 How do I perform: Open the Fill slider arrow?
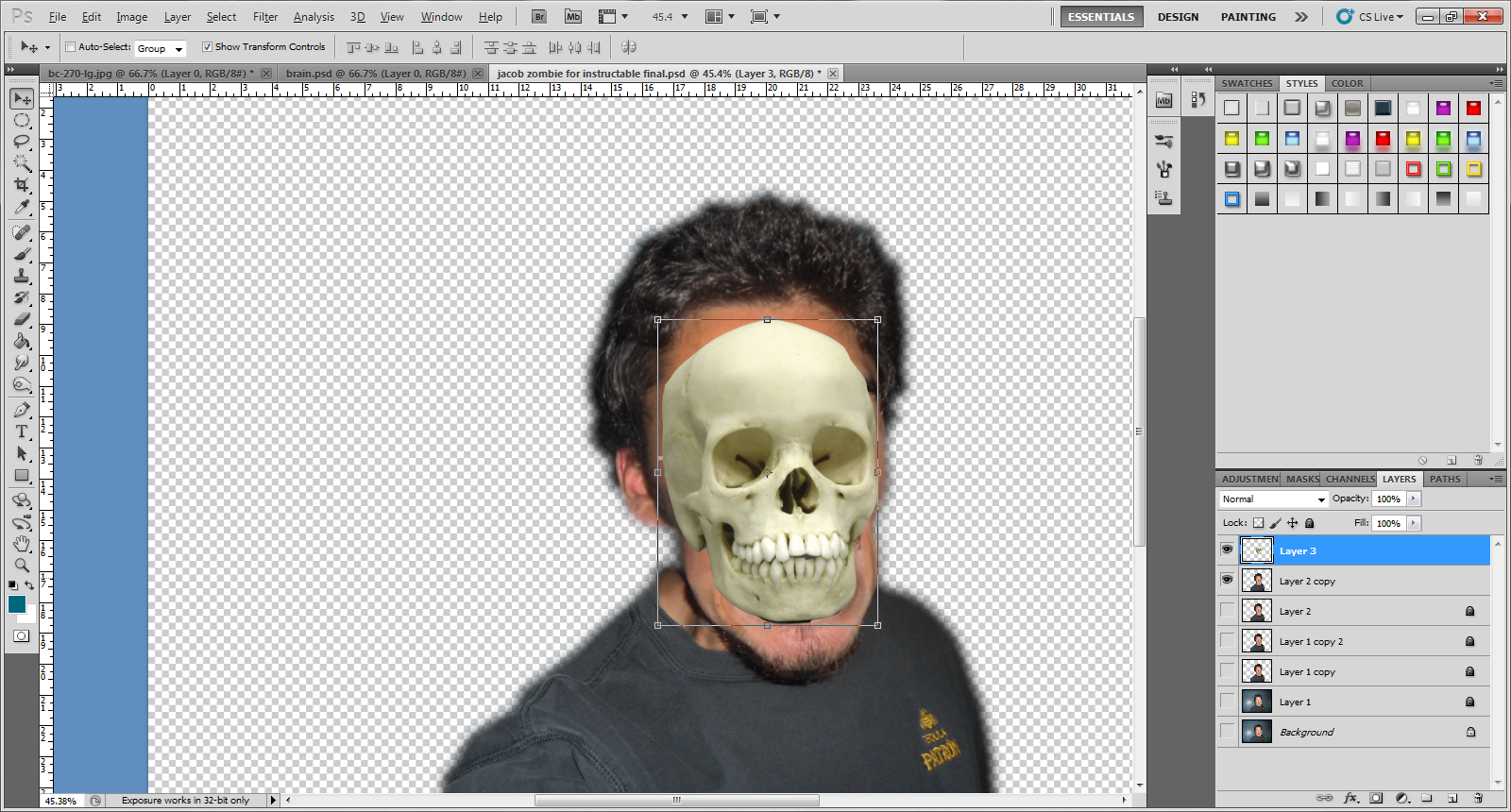pyautogui.click(x=1414, y=523)
